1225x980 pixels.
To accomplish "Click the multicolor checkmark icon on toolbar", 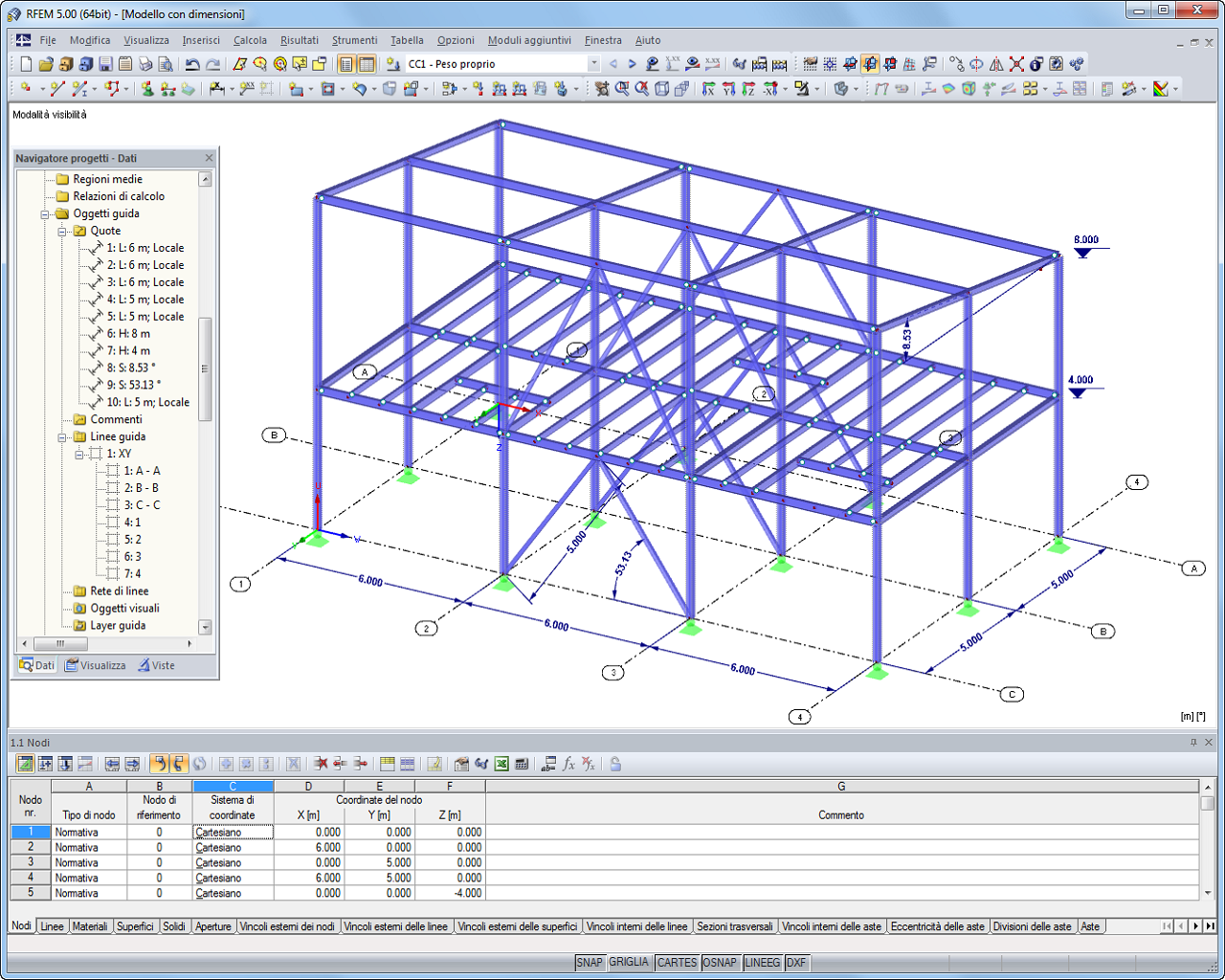I will 1161,89.
